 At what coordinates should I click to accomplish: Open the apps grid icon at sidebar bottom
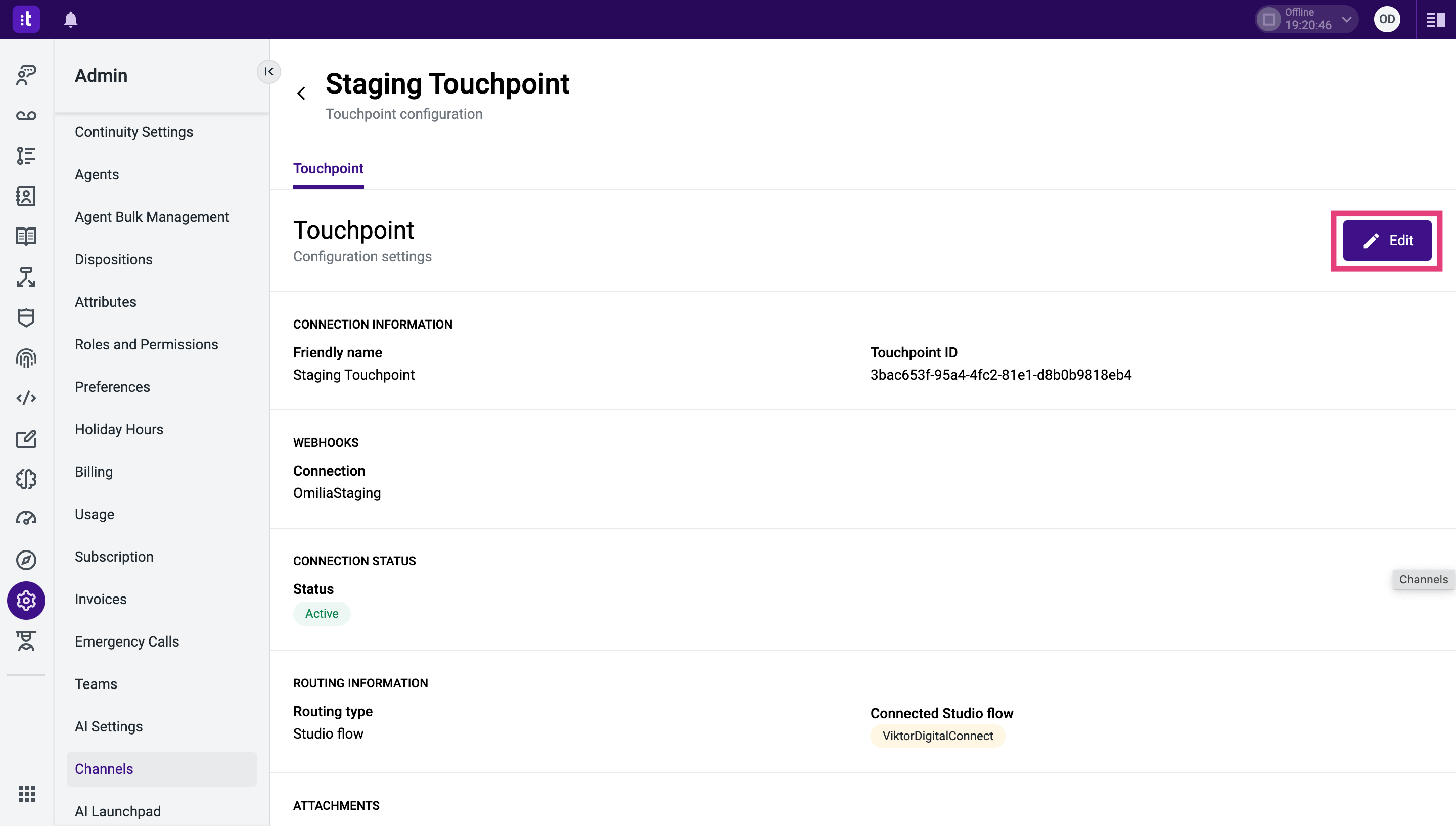[x=26, y=794]
